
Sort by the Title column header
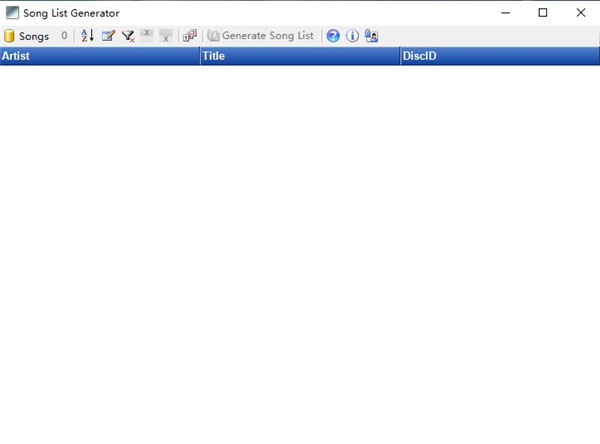click(x=300, y=56)
